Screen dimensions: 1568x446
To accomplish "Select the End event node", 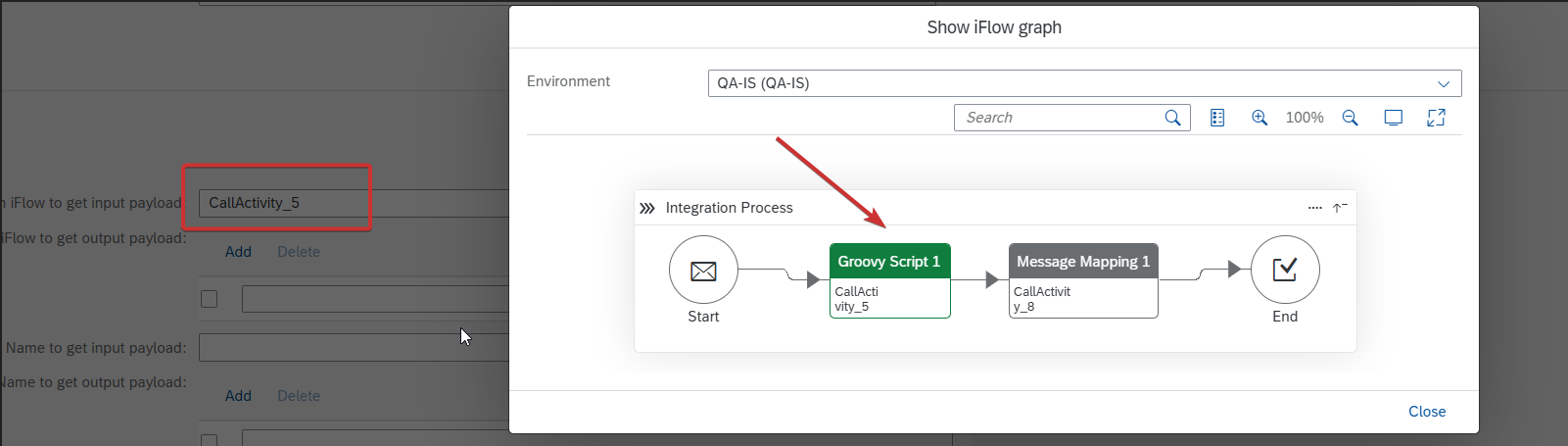I will 1285,270.
